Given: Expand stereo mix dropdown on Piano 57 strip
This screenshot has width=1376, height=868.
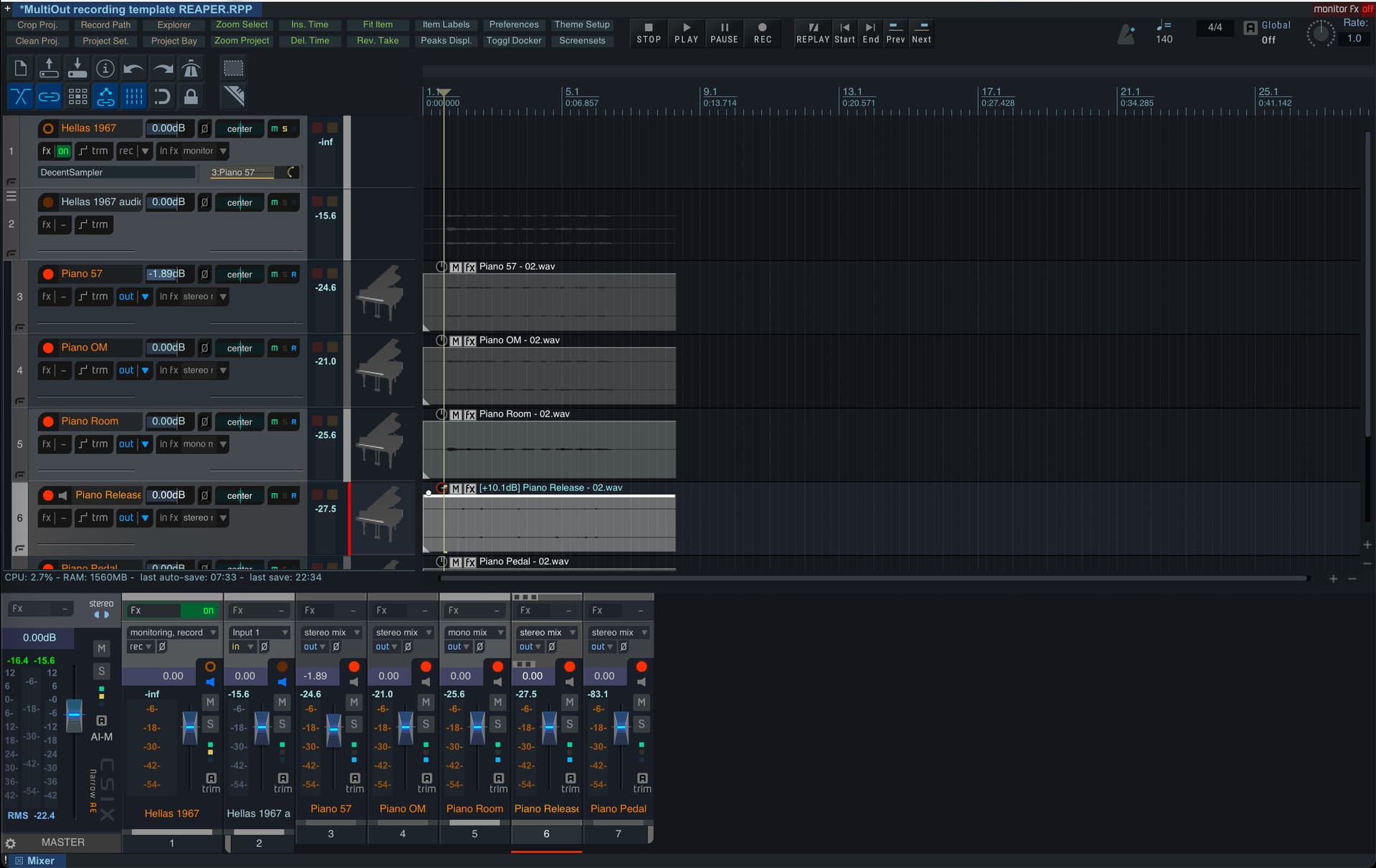Looking at the screenshot, I should [357, 632].
